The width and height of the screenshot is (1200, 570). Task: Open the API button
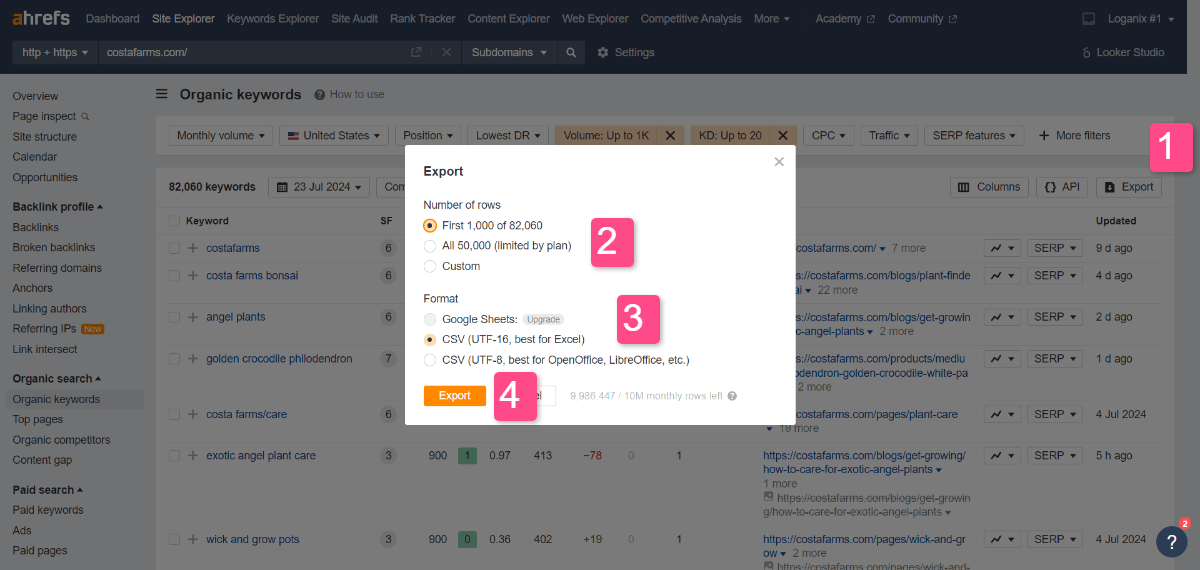tap(1061, 187)
